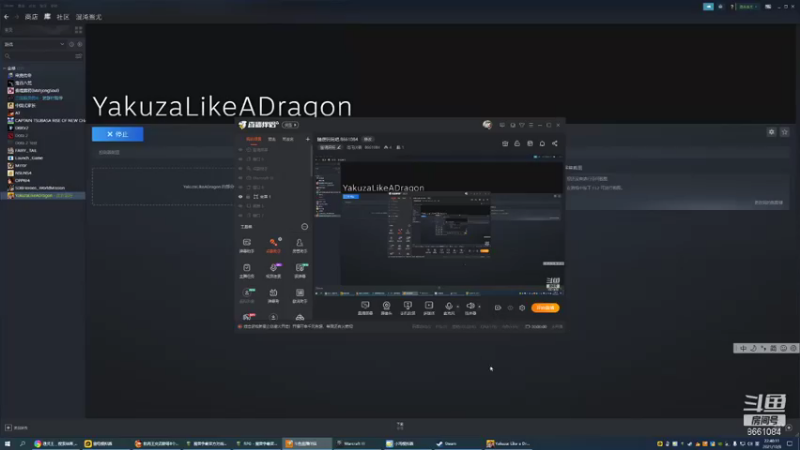This screenshot has width=800, height=450.
Task: Mute the microphone in streaming toolbar
Action: [x=448, y=308]
